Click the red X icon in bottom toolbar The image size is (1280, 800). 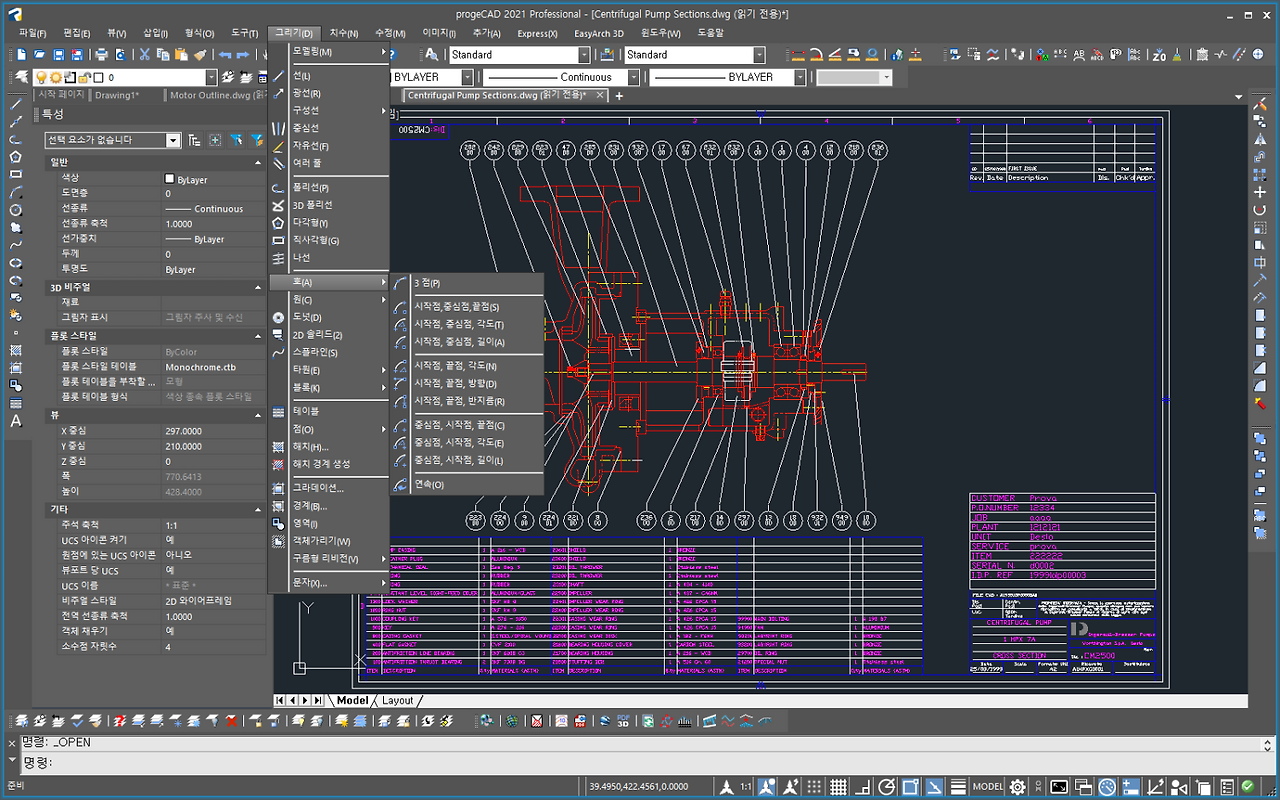pos(231,720)
